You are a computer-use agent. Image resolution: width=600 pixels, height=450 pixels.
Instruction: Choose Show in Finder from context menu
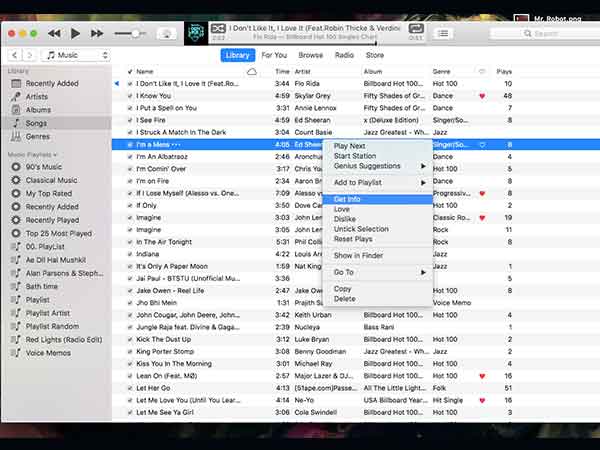378,256
